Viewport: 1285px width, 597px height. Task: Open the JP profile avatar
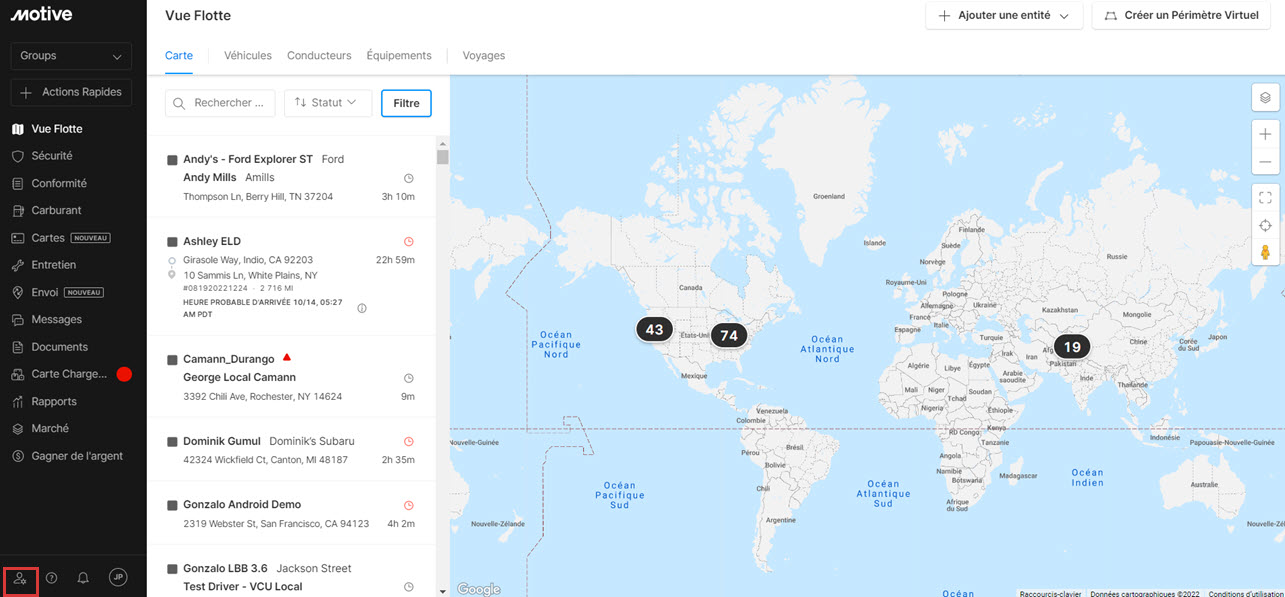click(x=118, y=577)
